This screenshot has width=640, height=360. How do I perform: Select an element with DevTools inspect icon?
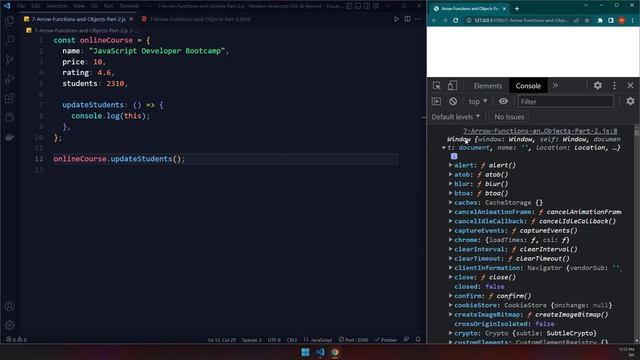pos(437,86)
